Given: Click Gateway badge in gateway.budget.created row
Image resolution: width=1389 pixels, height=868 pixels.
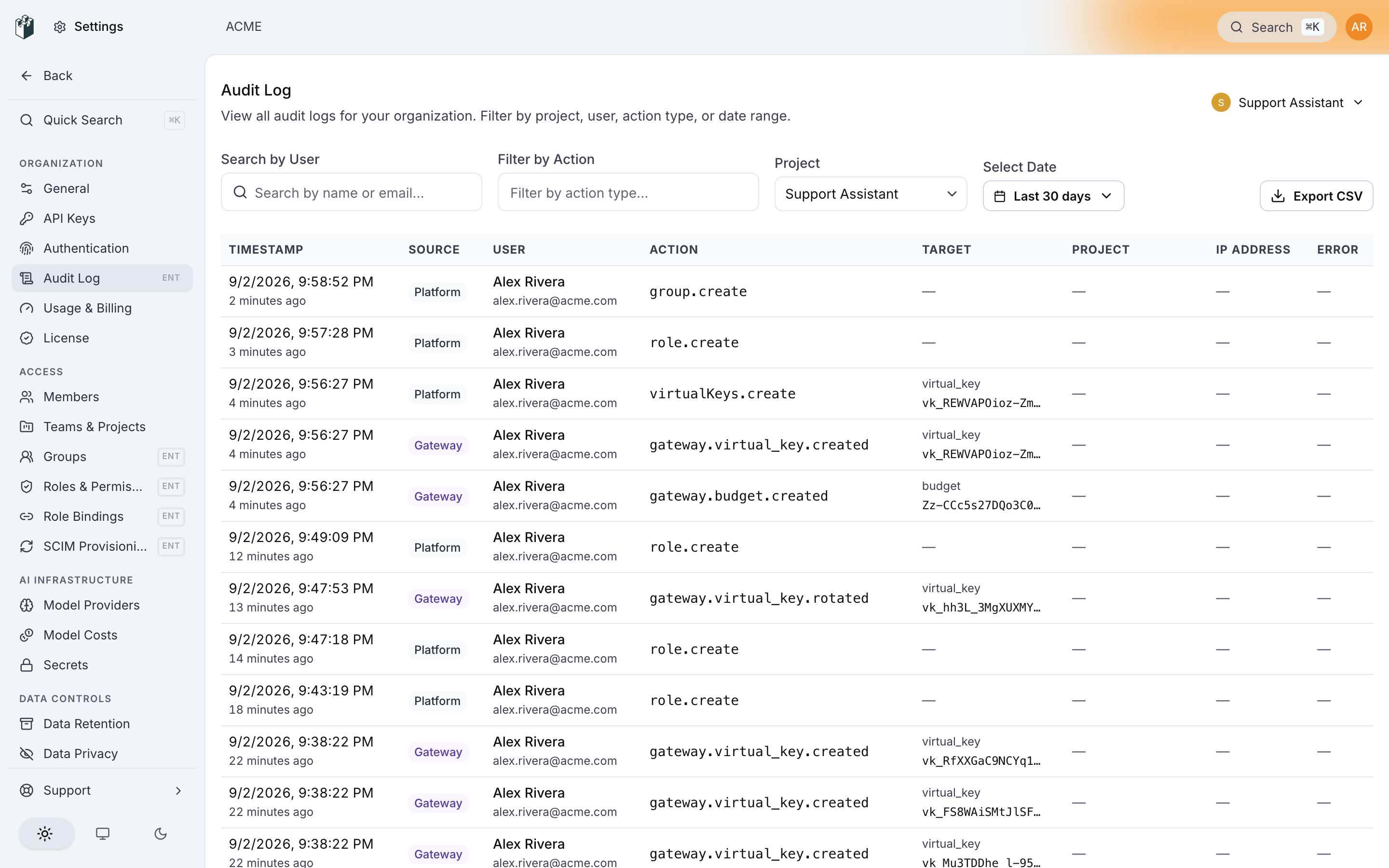Looking at the screenshot, I should pyautogui.click(x=438, y=497).
